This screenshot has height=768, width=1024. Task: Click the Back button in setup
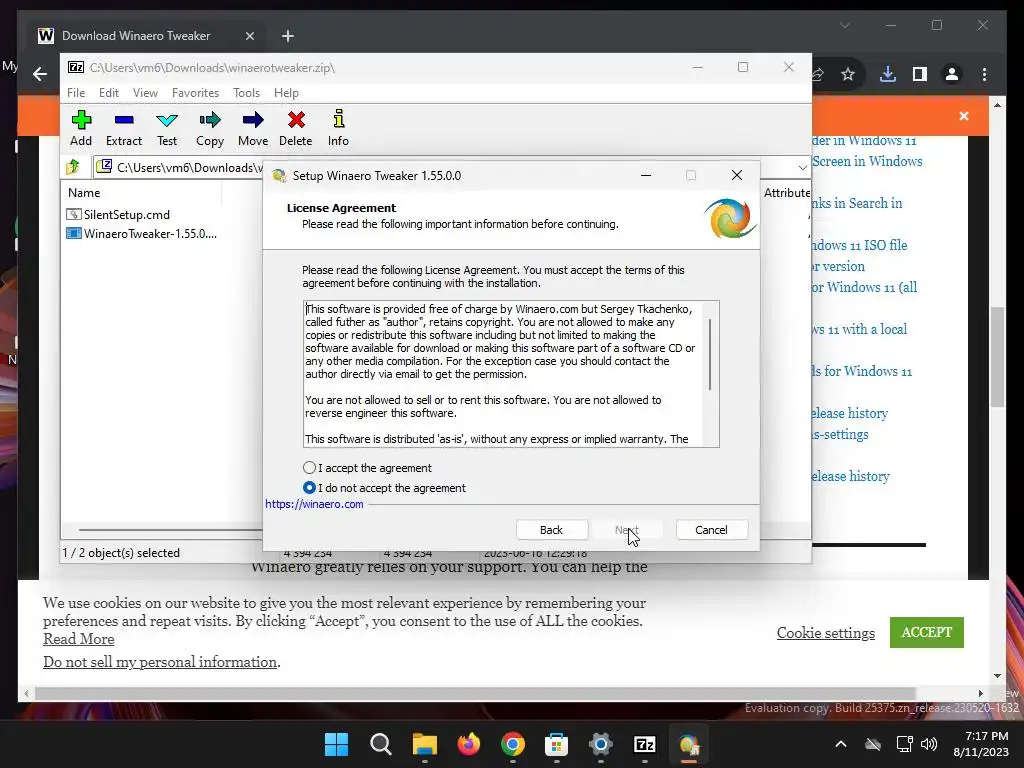point(552,530)
